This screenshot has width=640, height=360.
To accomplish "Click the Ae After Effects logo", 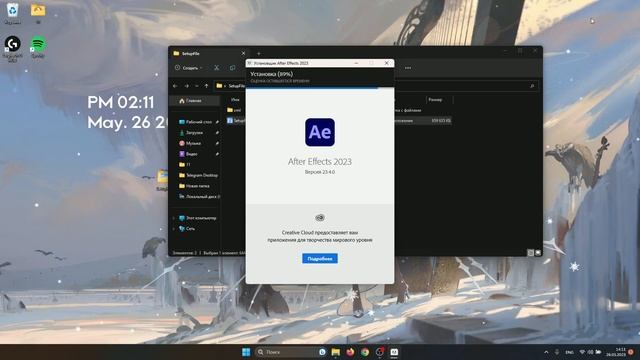I will click(320, 132).
